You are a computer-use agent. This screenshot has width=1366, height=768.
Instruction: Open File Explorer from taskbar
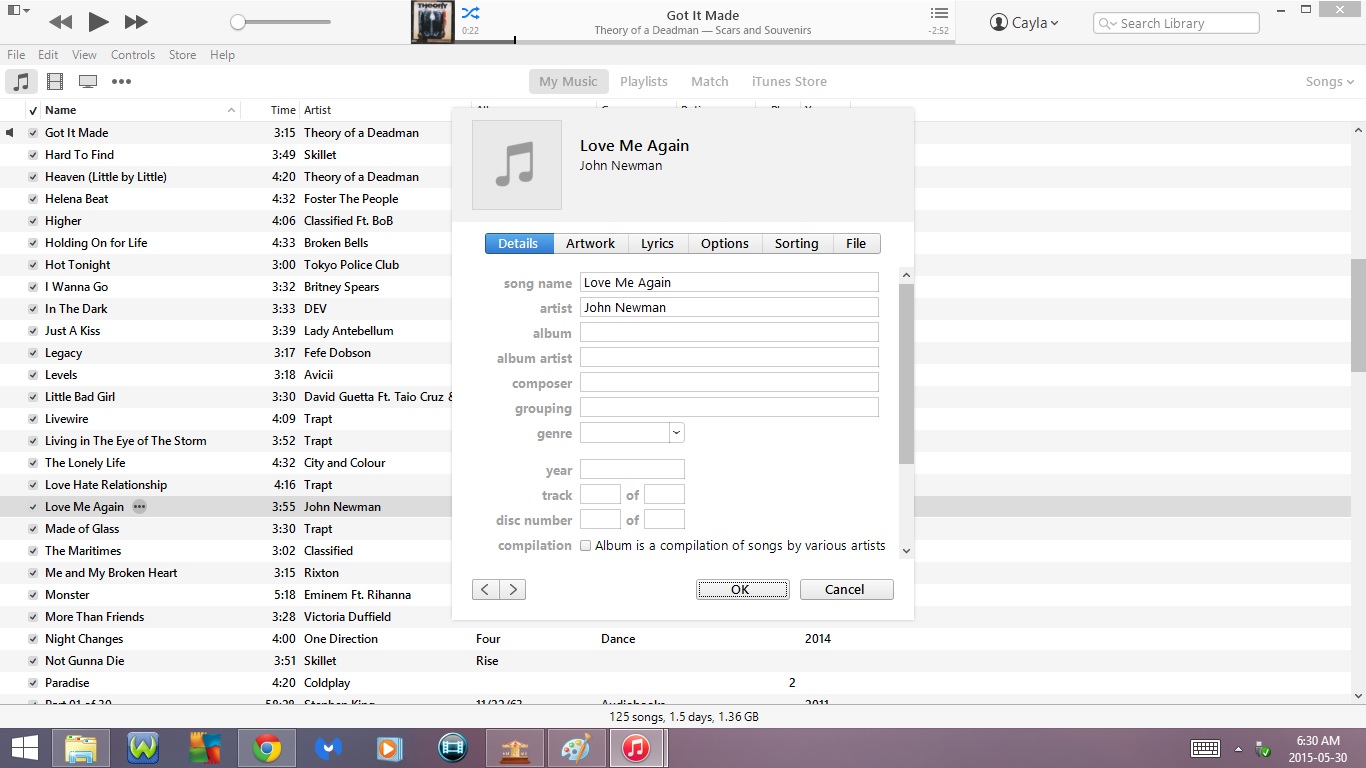(80, 748)
